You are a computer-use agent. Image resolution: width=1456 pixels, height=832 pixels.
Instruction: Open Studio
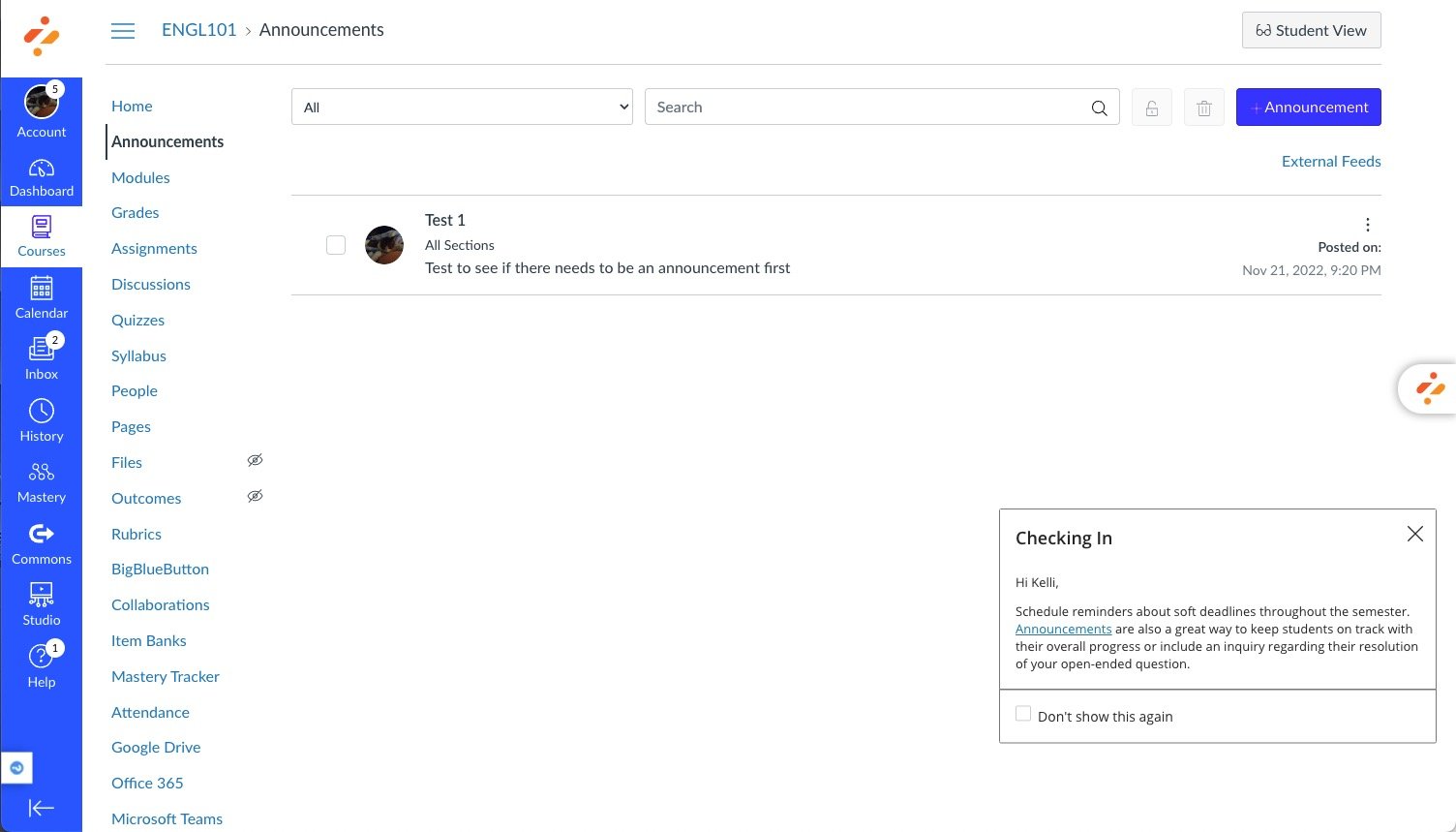point(42,604)
